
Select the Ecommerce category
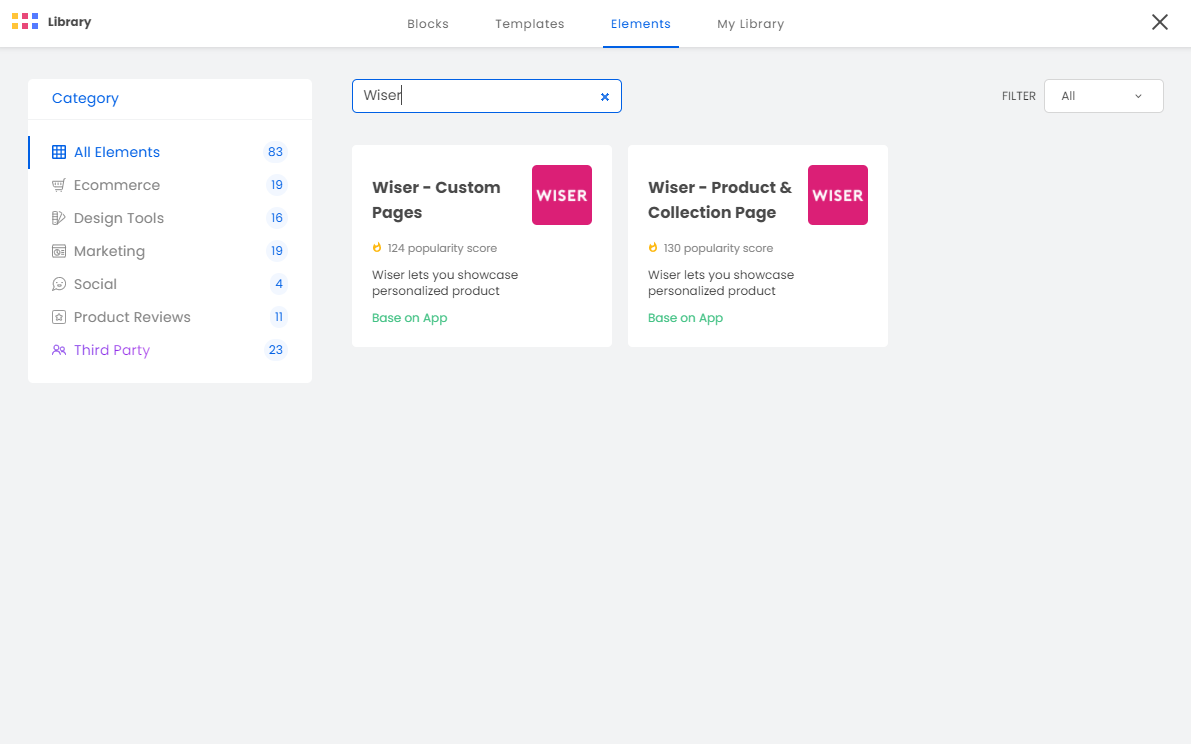click(x=170, y=185)
